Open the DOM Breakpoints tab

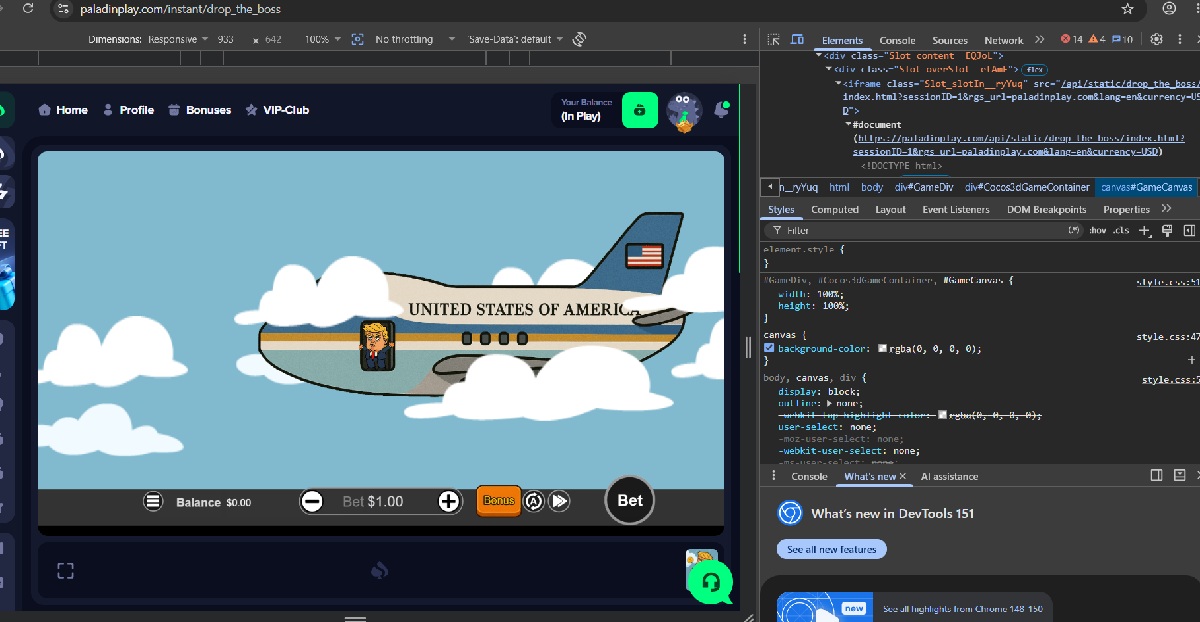(x=1046, y=210)
